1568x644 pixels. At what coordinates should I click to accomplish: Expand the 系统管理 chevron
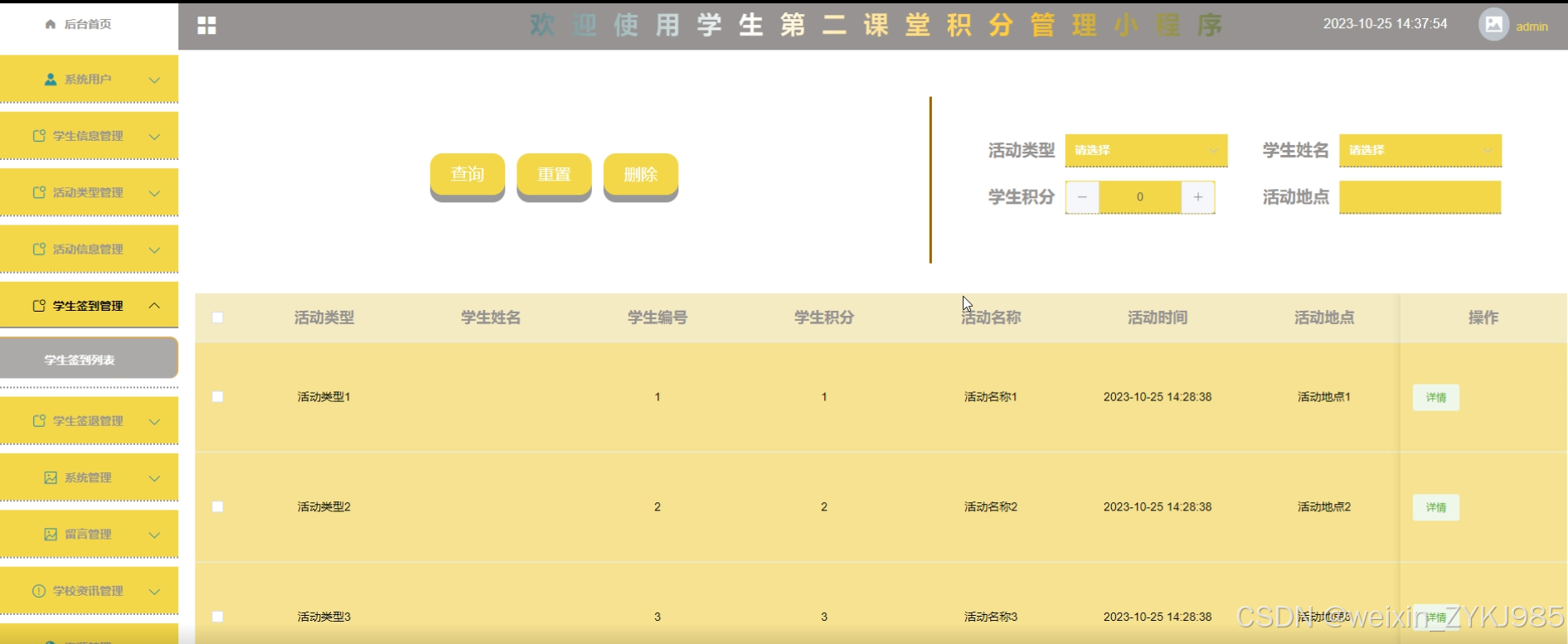[154, 478]
